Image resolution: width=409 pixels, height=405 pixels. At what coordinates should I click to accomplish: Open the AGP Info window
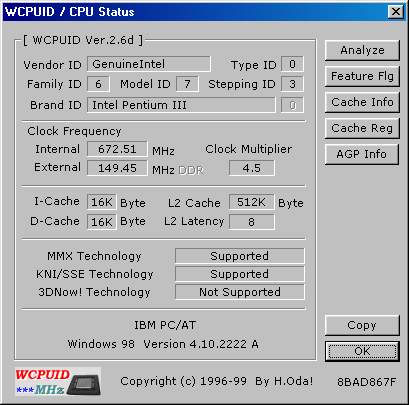tap(362, 154)
